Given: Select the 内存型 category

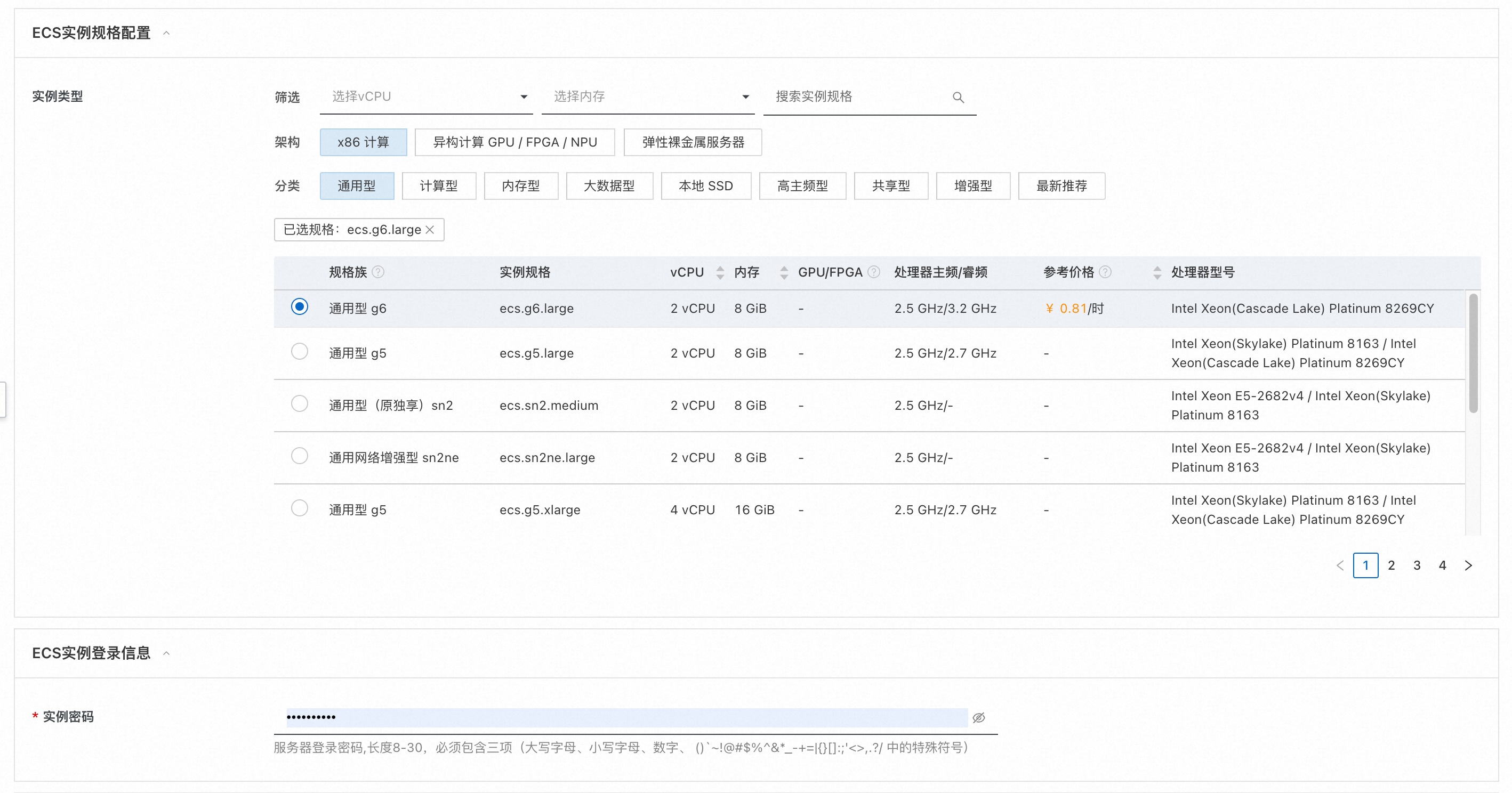Looking at the screenshot, I should click(521, 186).
